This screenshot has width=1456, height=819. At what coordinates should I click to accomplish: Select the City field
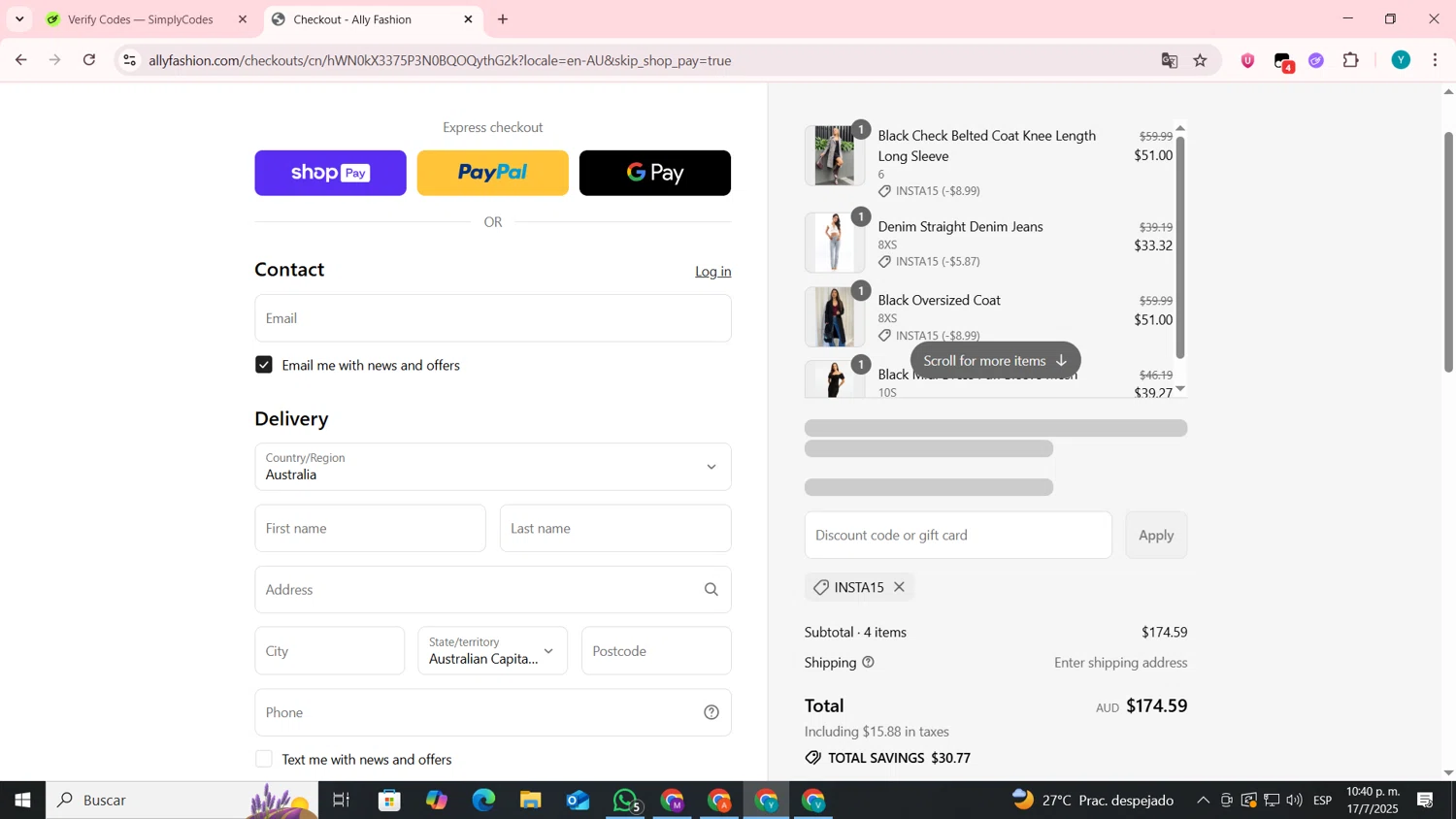coord(330,650)
